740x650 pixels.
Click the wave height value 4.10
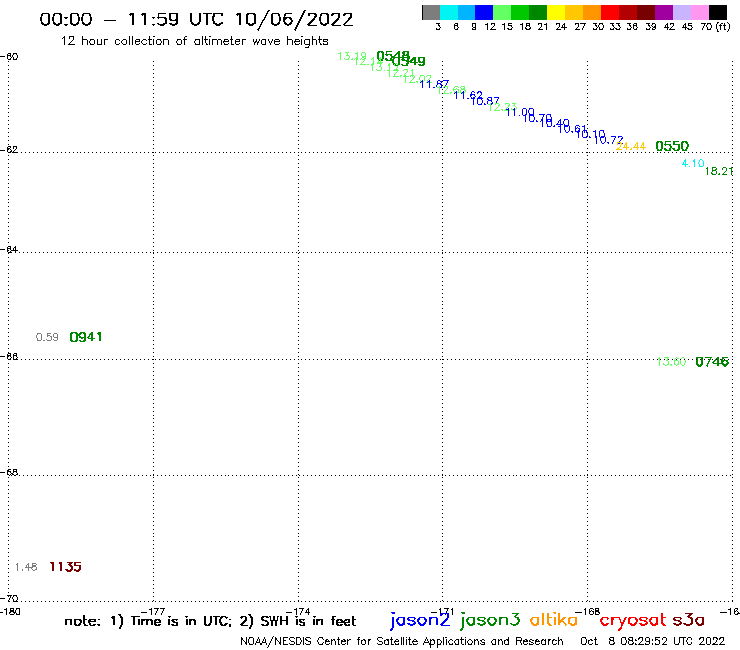coord(693,163)
